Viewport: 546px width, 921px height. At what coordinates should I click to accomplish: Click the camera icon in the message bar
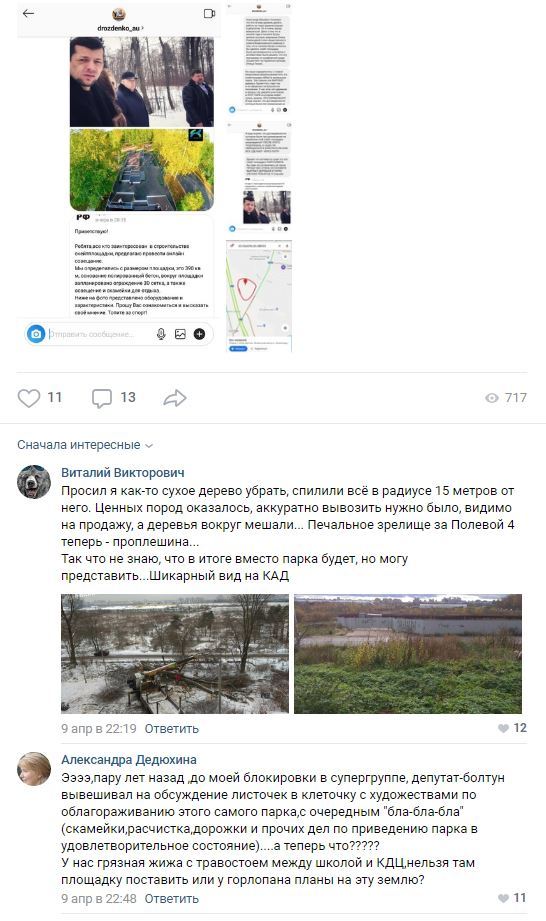36,334
